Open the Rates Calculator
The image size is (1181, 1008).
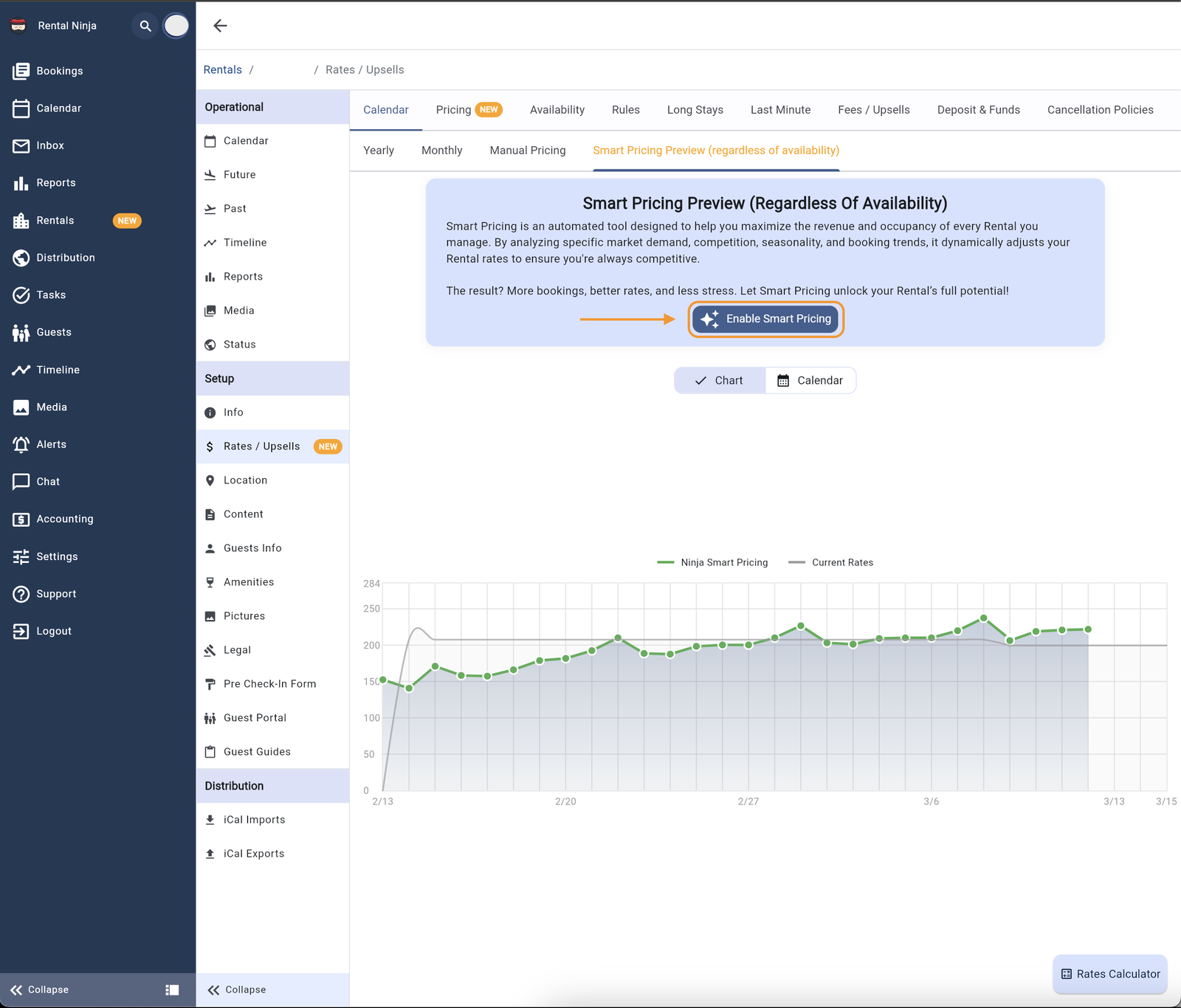[1109, 974]
